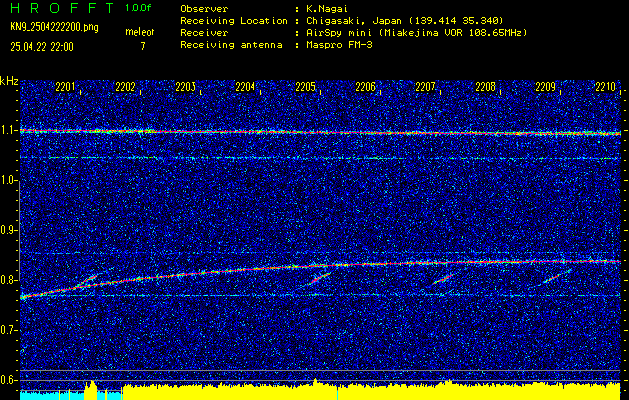
Task: Click the 2206 time marker
Action: 365,87
